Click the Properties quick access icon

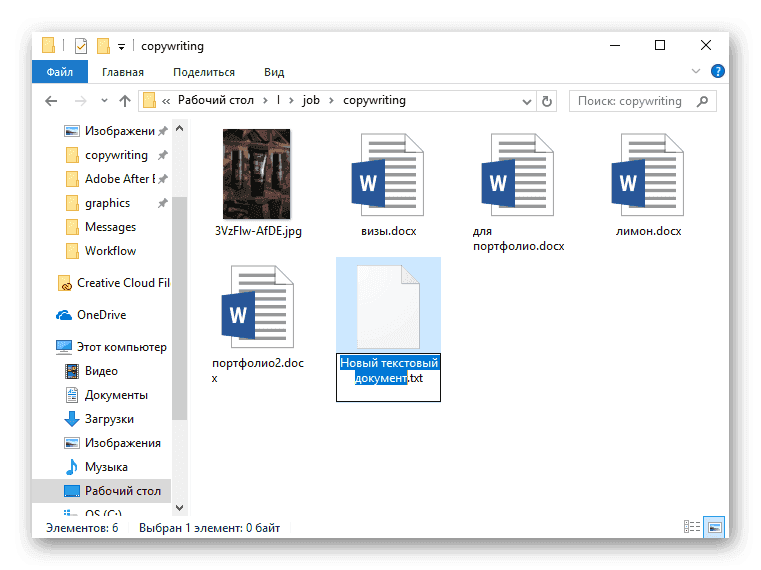81,46
